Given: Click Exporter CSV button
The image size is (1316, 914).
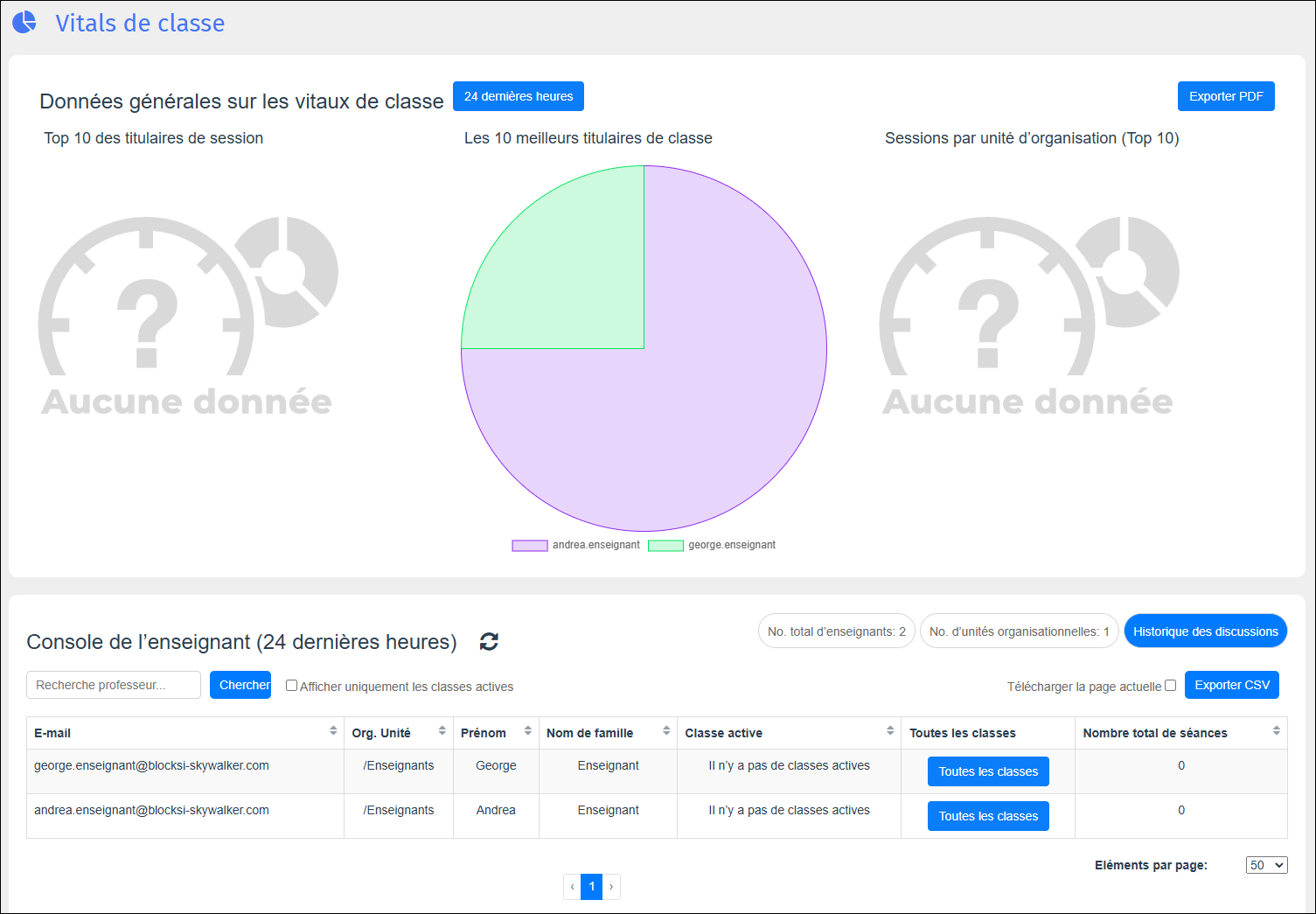Looking at the screenshot, I should coord(1232,685).
